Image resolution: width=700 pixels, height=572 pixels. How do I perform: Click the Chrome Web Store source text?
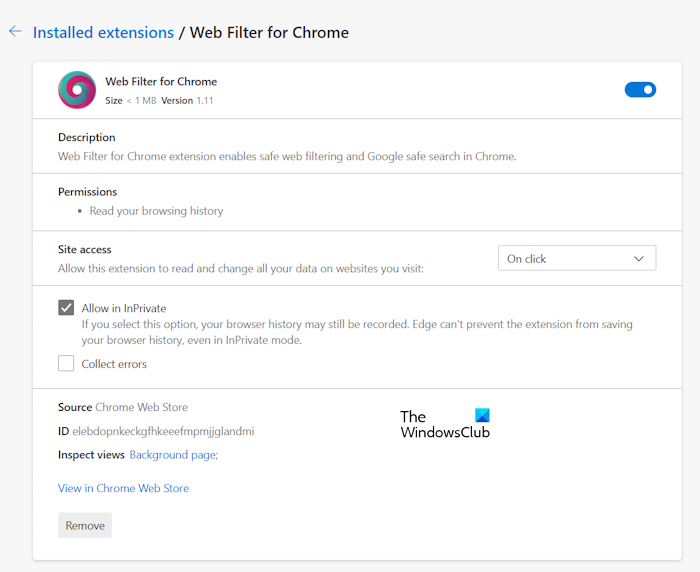[x=142, y=407]
